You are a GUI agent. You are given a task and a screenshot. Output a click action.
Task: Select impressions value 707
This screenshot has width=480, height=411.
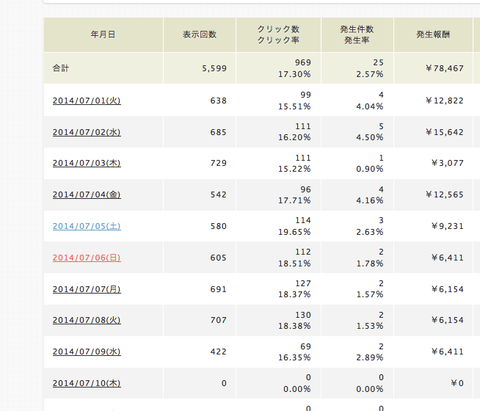[218, 320]
